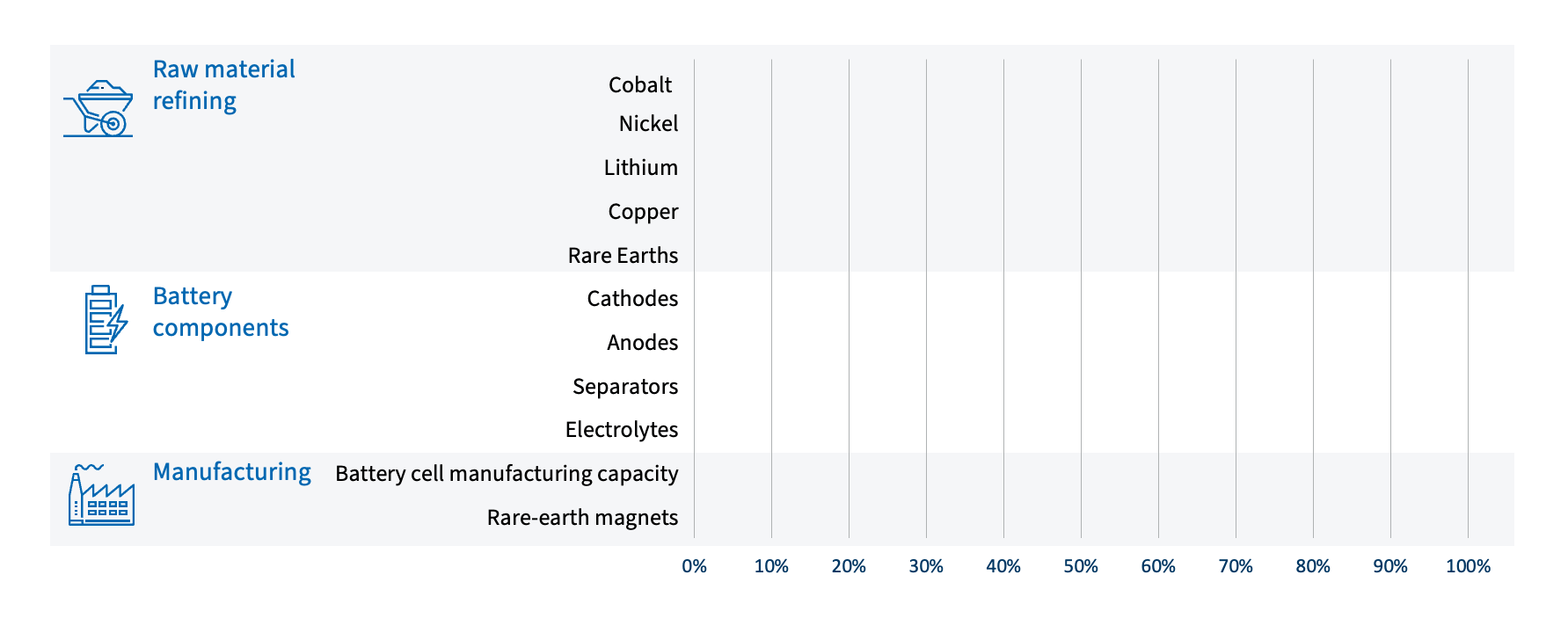This screenshot has height=633, width=1568.
Task: Open the Manufacturing section heading
Action: pos(231,472)
